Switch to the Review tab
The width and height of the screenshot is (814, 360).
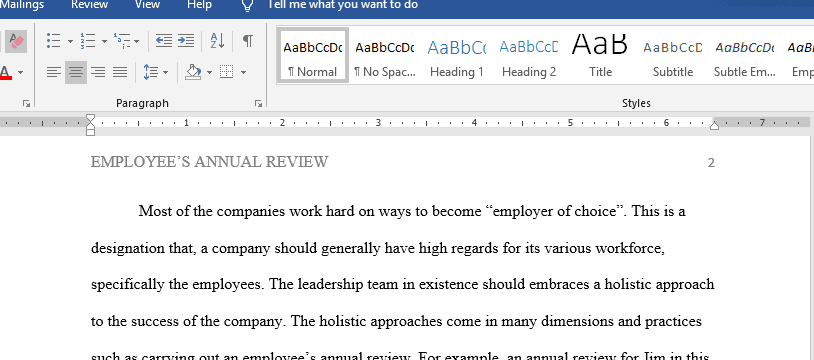coord(89,5)
